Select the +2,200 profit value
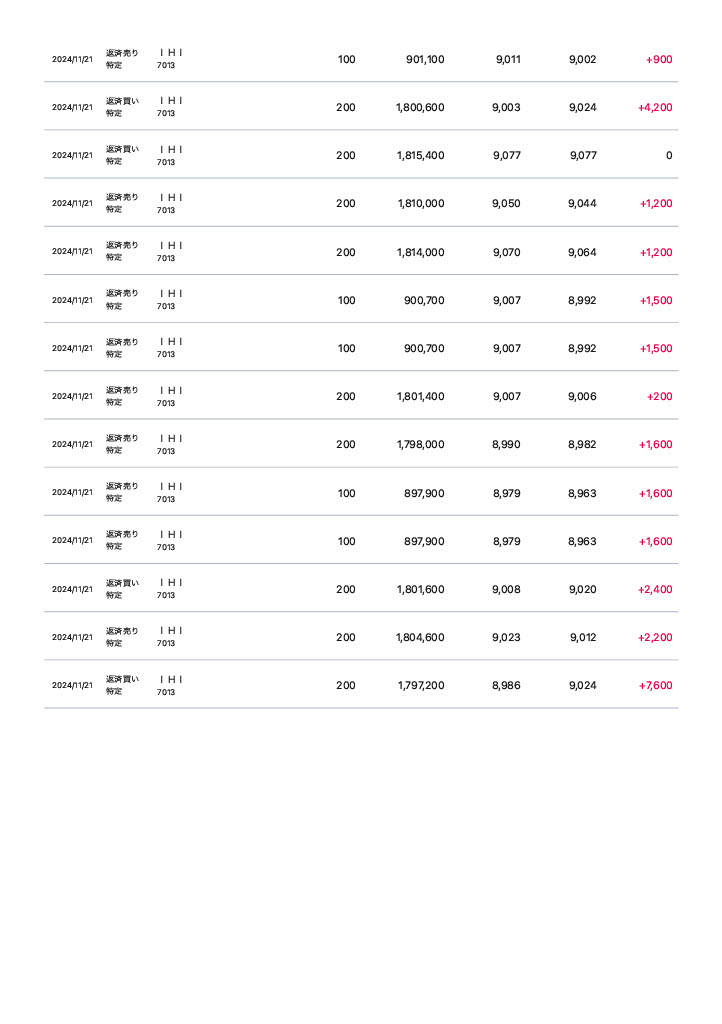722x1024 pixels. pos(655,637)
